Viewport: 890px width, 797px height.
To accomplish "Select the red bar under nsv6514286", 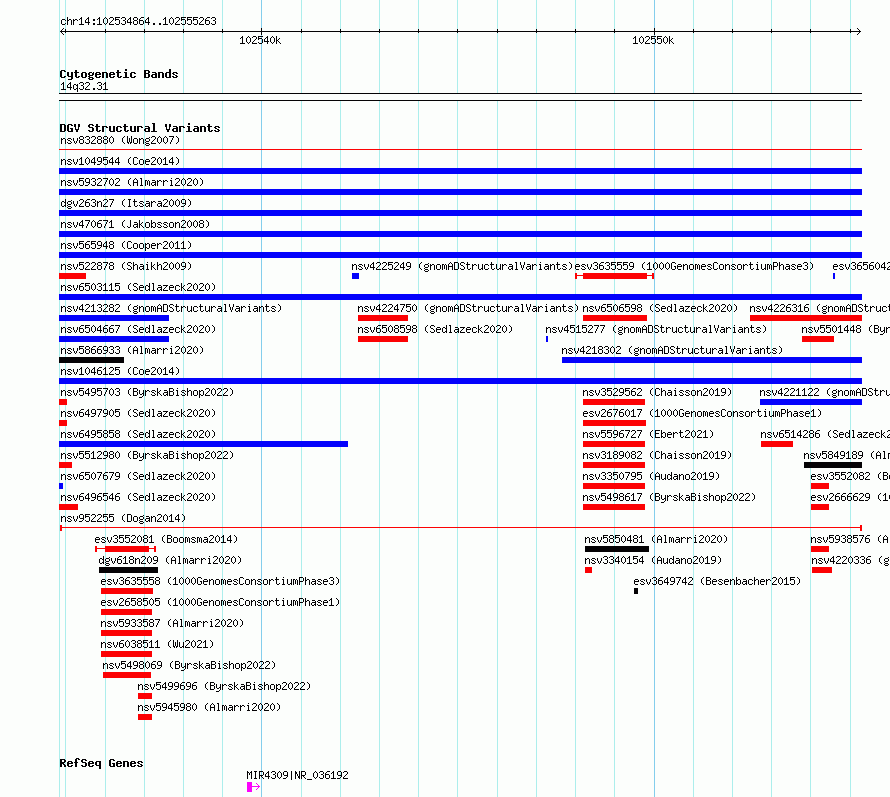I will pyautogui.click(x=777, y=444).
